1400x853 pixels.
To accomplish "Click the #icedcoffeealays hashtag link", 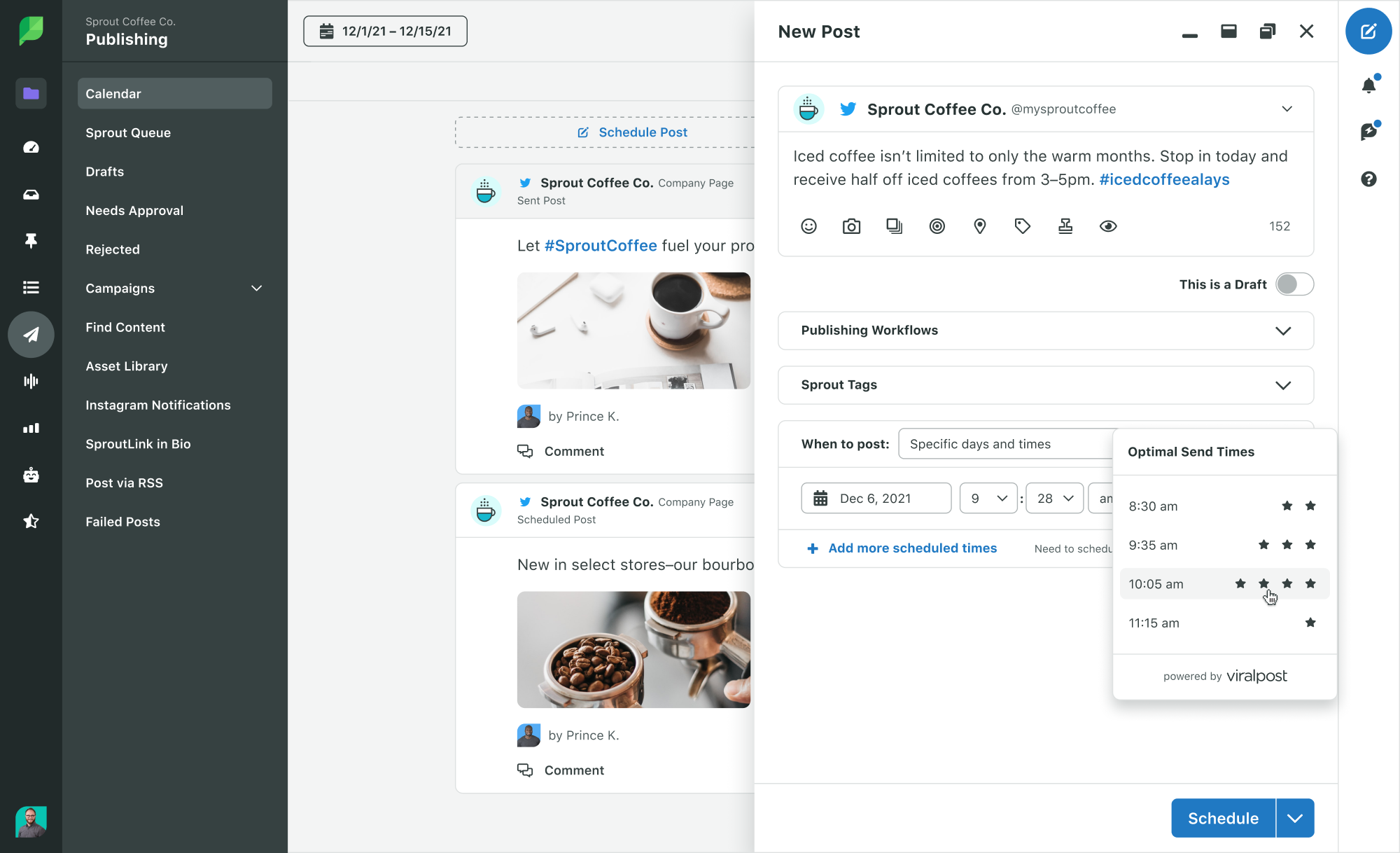I will coord(1164,179).
